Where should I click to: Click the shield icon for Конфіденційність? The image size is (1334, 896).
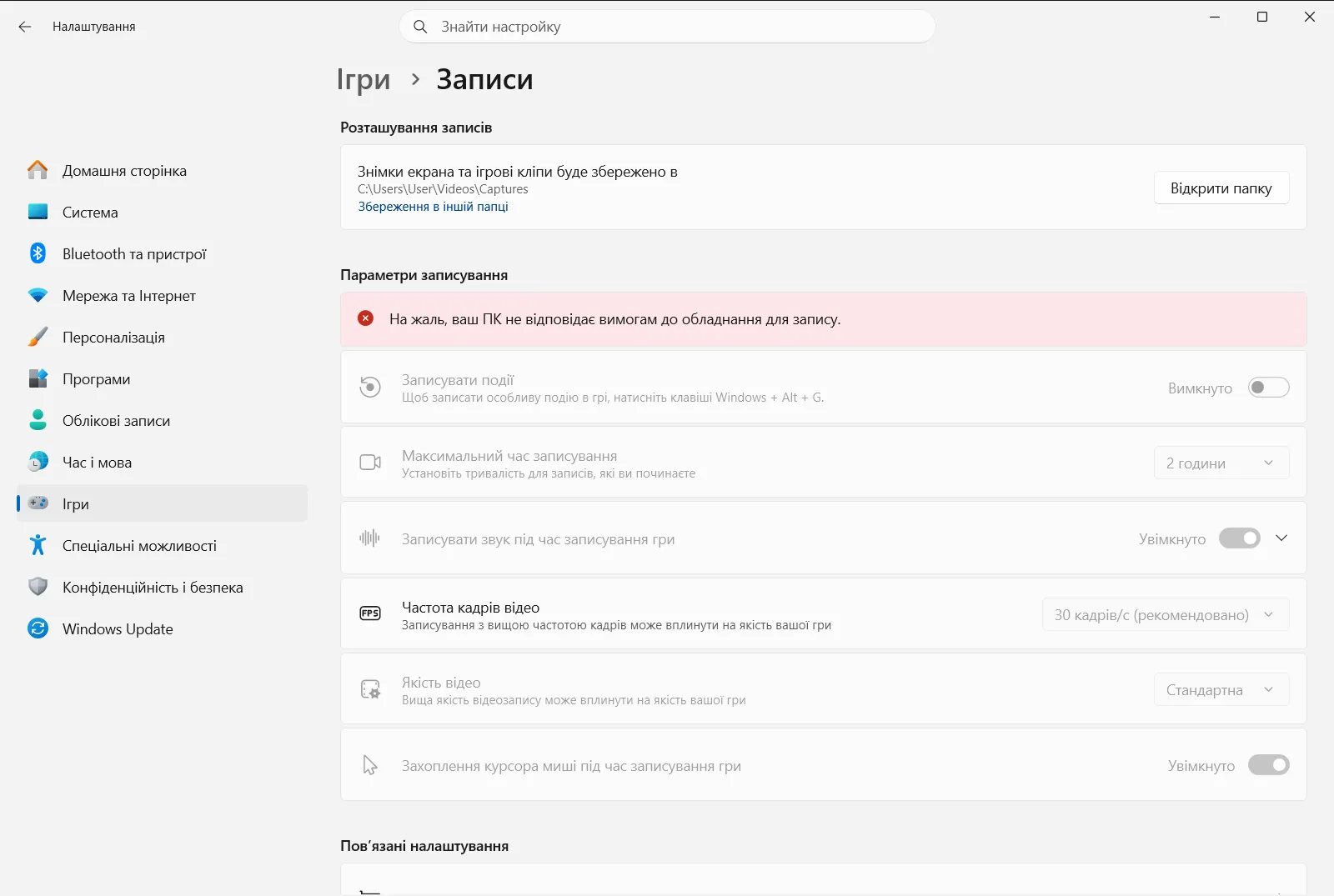[38, 587]
